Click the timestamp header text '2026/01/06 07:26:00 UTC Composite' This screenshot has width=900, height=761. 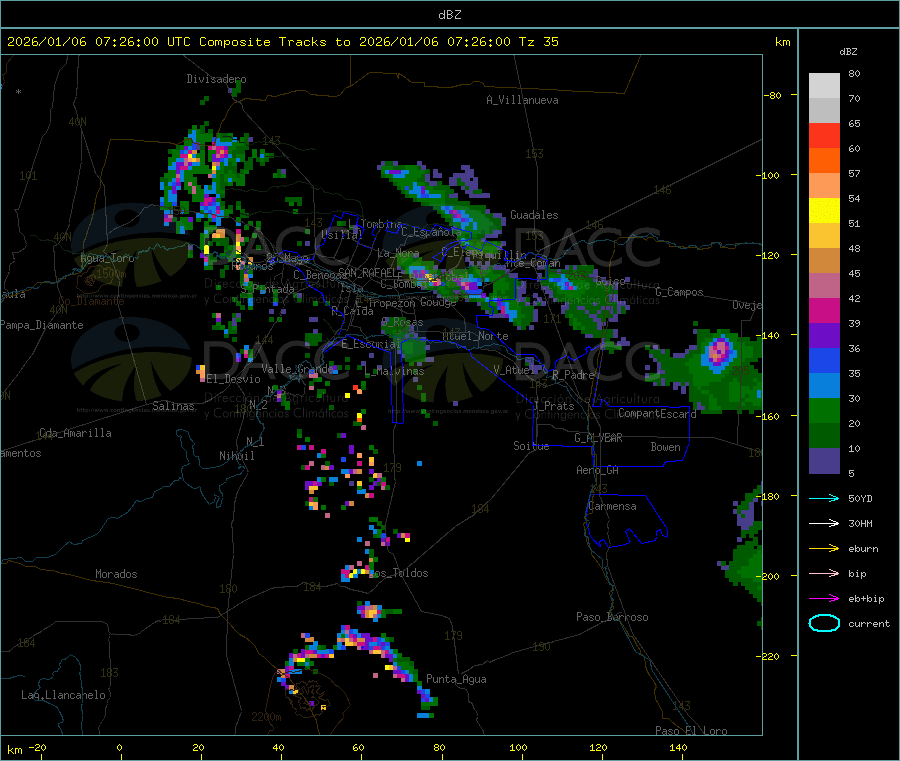click(139, 42)
